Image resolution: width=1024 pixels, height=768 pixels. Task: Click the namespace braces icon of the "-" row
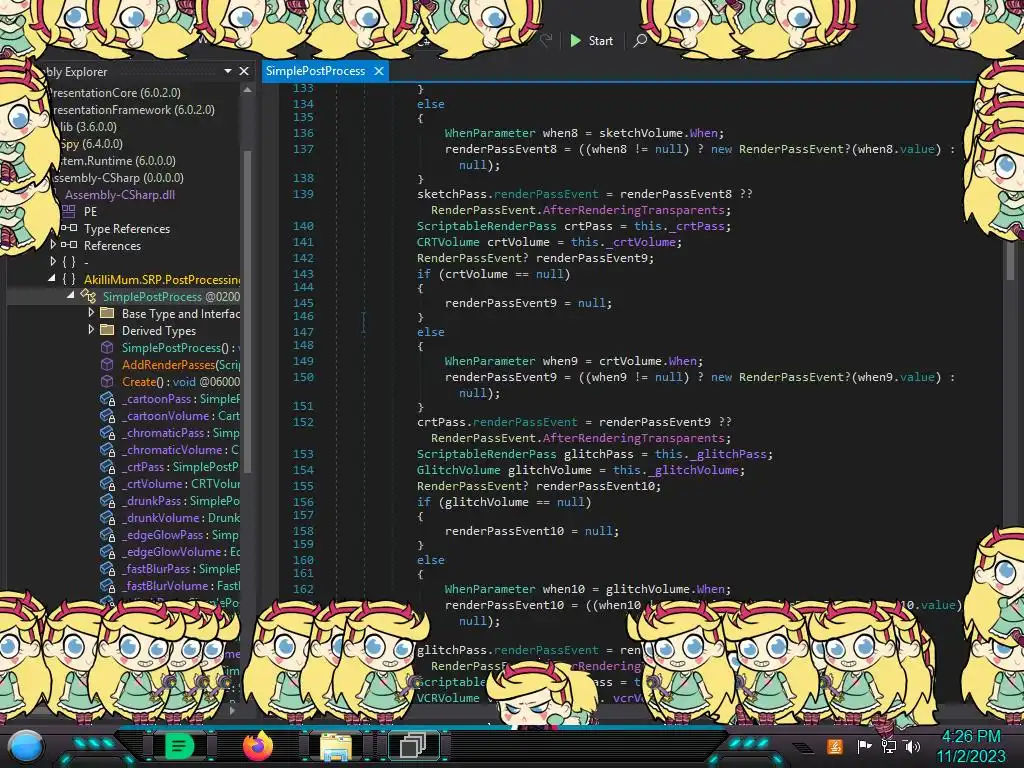(x=69, y=262)
